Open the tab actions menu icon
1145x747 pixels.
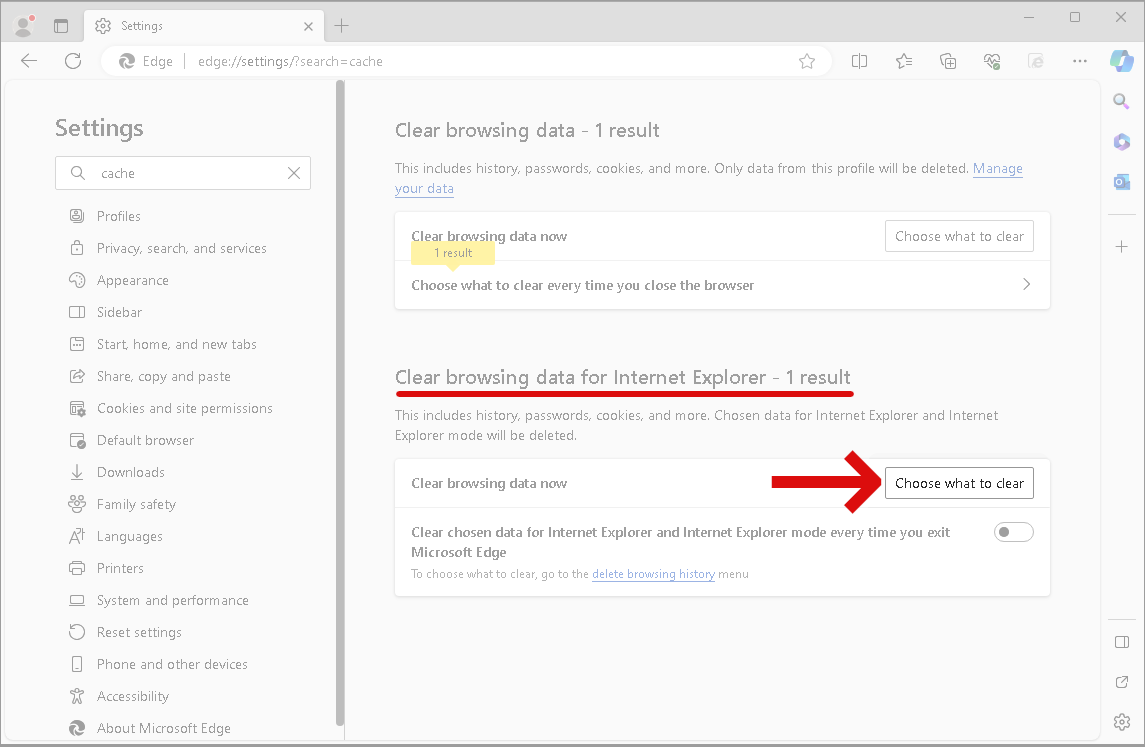click(x=61, y=26)
